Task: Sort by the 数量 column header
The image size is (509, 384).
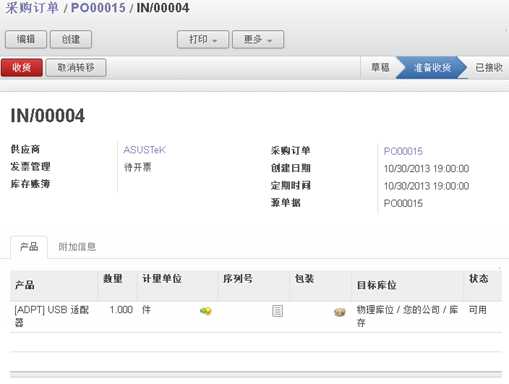Action: click(x=117, y=285)
